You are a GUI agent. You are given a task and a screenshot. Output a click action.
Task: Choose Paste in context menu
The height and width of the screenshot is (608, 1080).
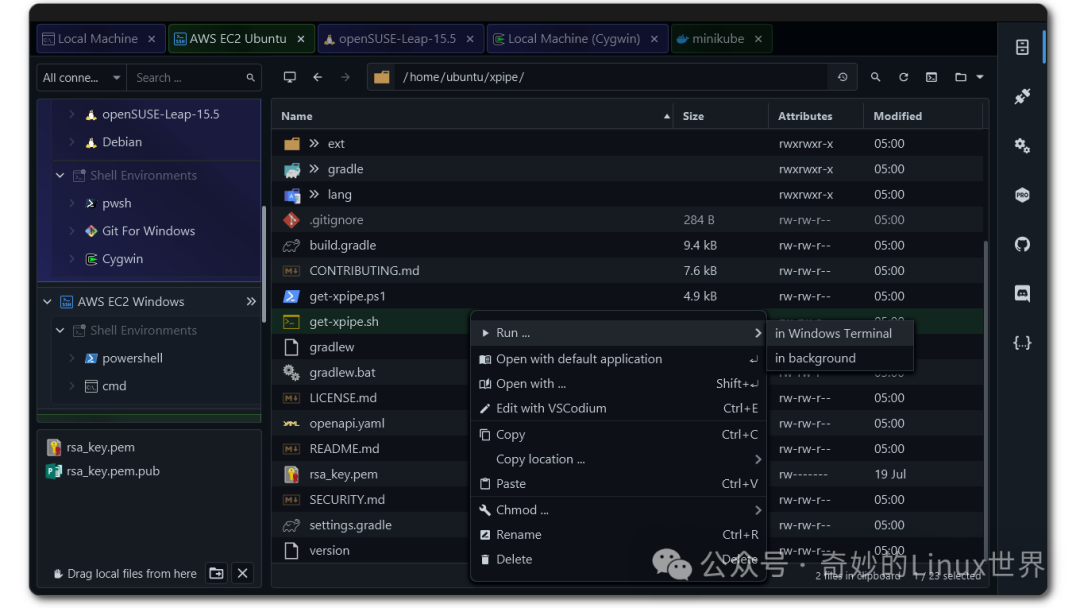tap(618, 484)
